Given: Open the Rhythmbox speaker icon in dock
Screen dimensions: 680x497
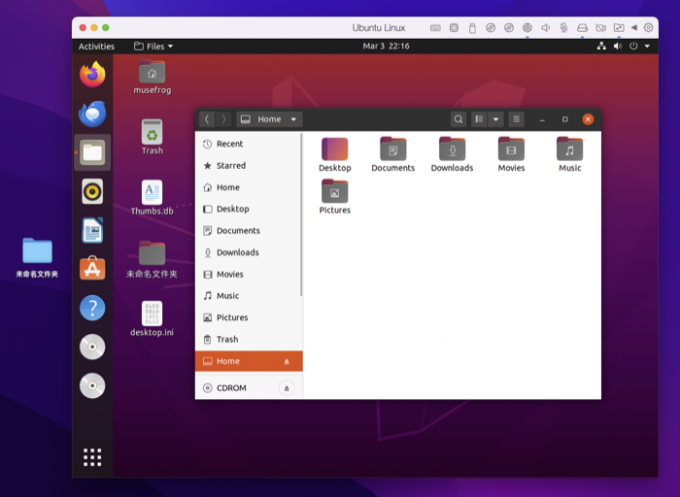Looking at the screenshot, I should click(92, 191).
